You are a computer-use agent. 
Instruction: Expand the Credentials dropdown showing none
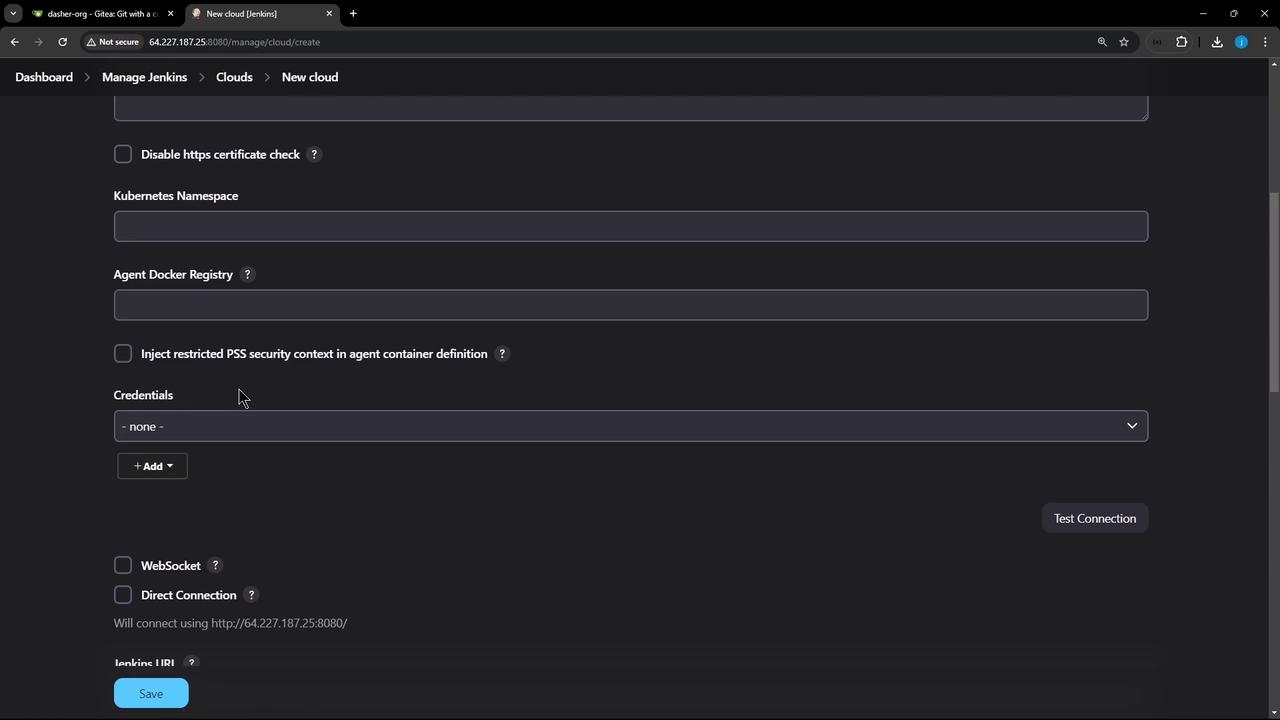(x=631, y=426)
